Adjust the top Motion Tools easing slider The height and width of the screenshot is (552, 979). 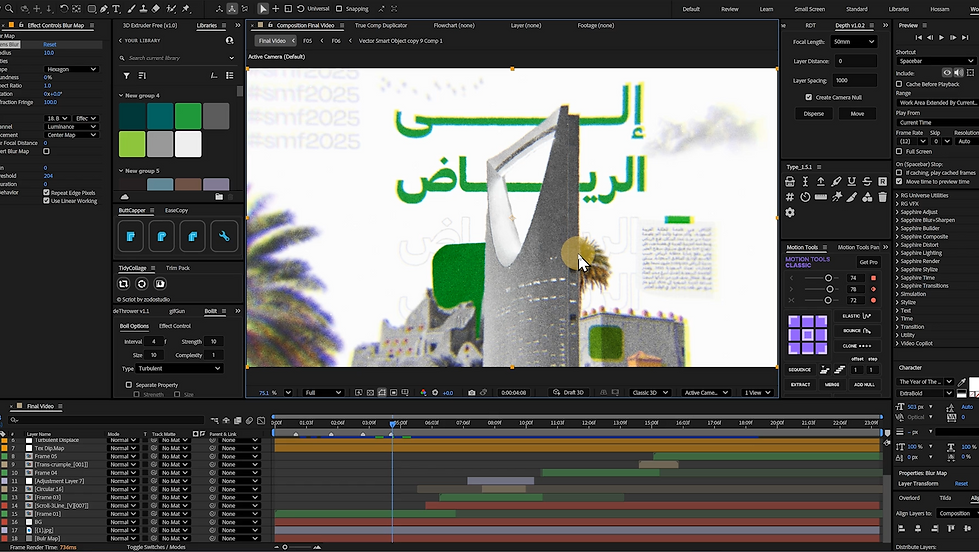tap(829, 278)
